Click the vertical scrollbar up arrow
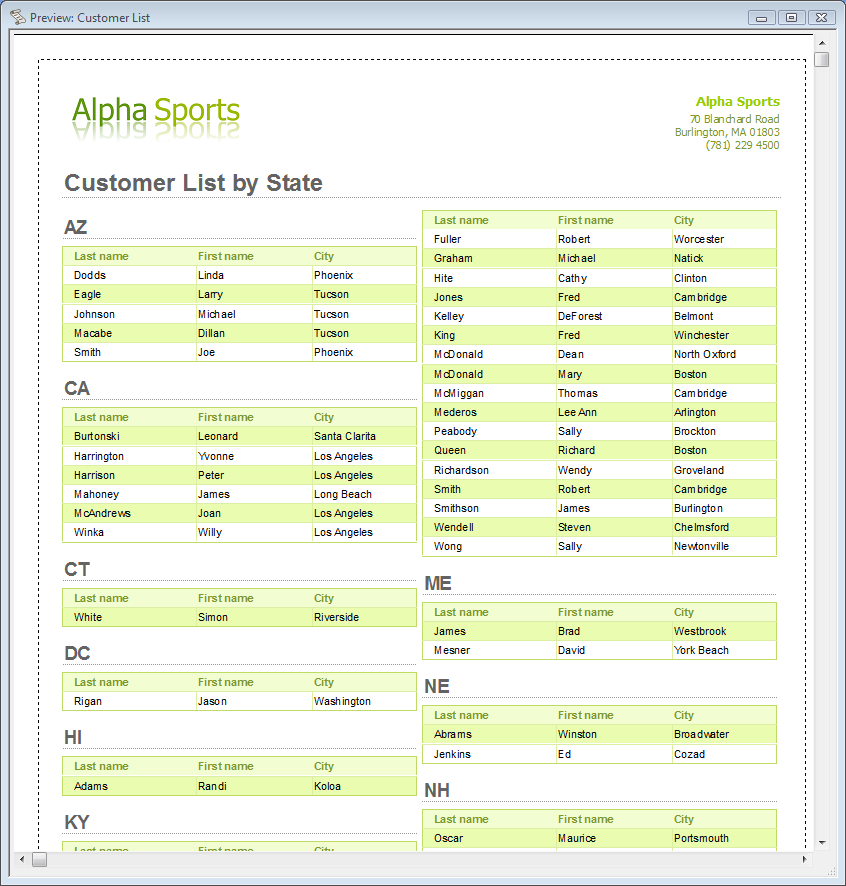 (822, 43)
